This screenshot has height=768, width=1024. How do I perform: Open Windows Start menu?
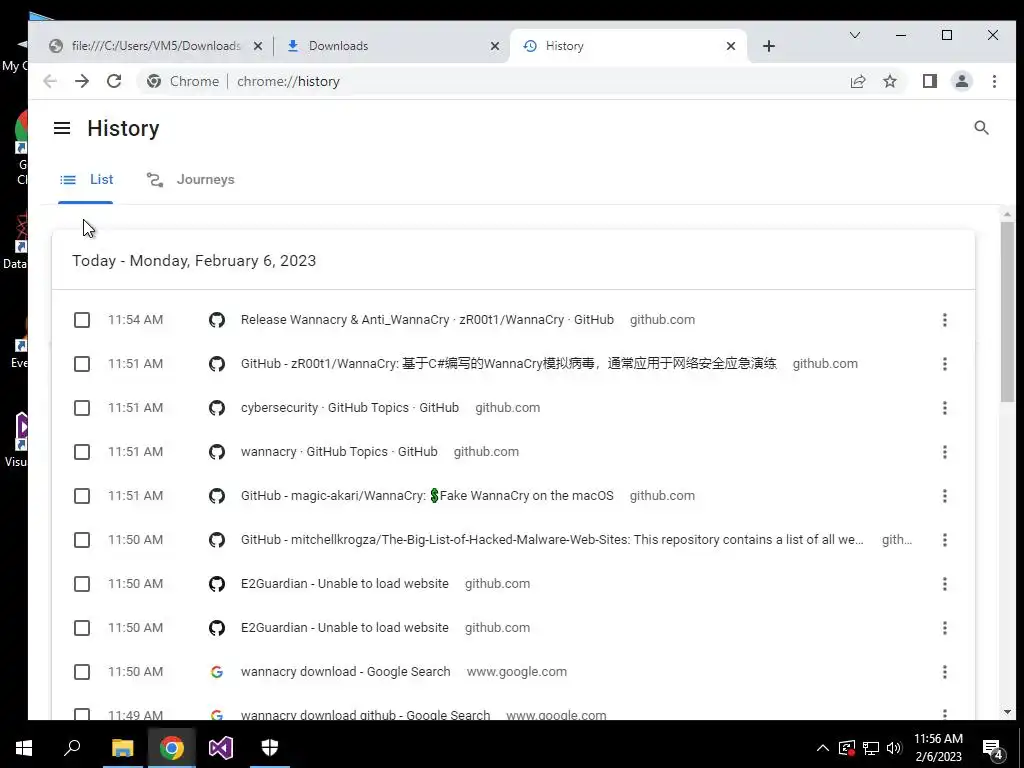tap(24, 748)
